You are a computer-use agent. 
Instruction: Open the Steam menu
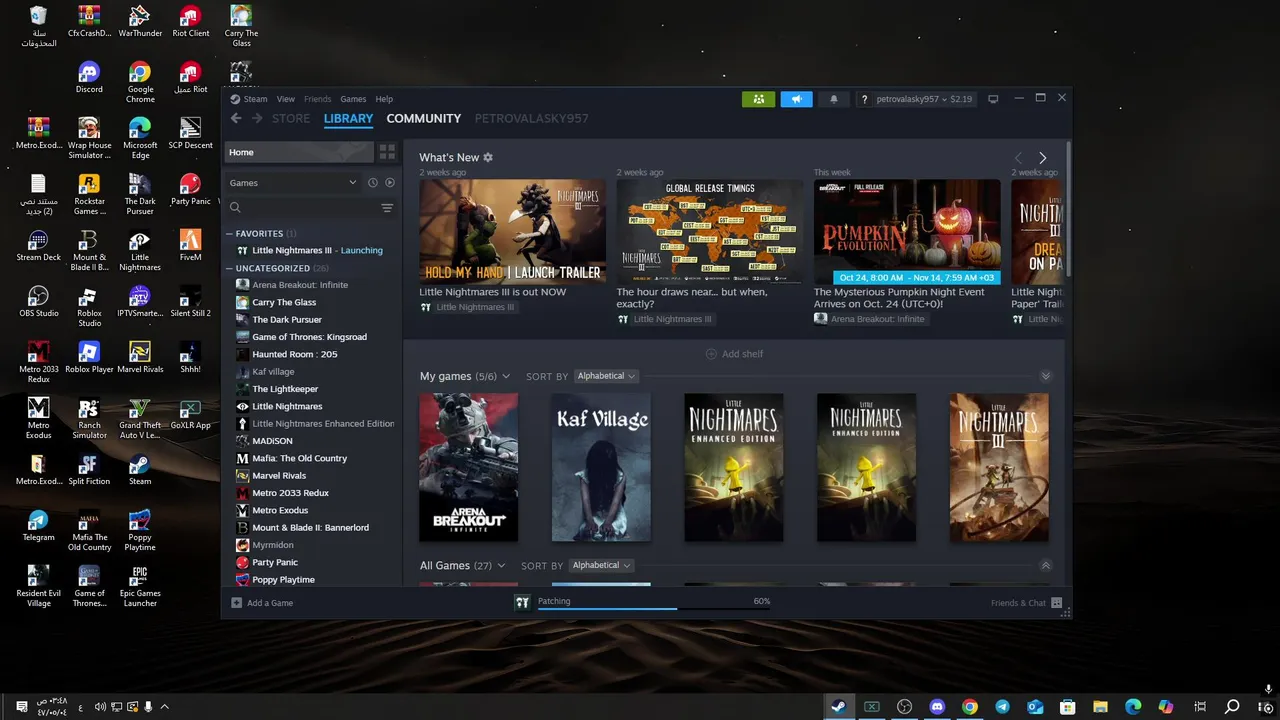[x=249, y=99]
